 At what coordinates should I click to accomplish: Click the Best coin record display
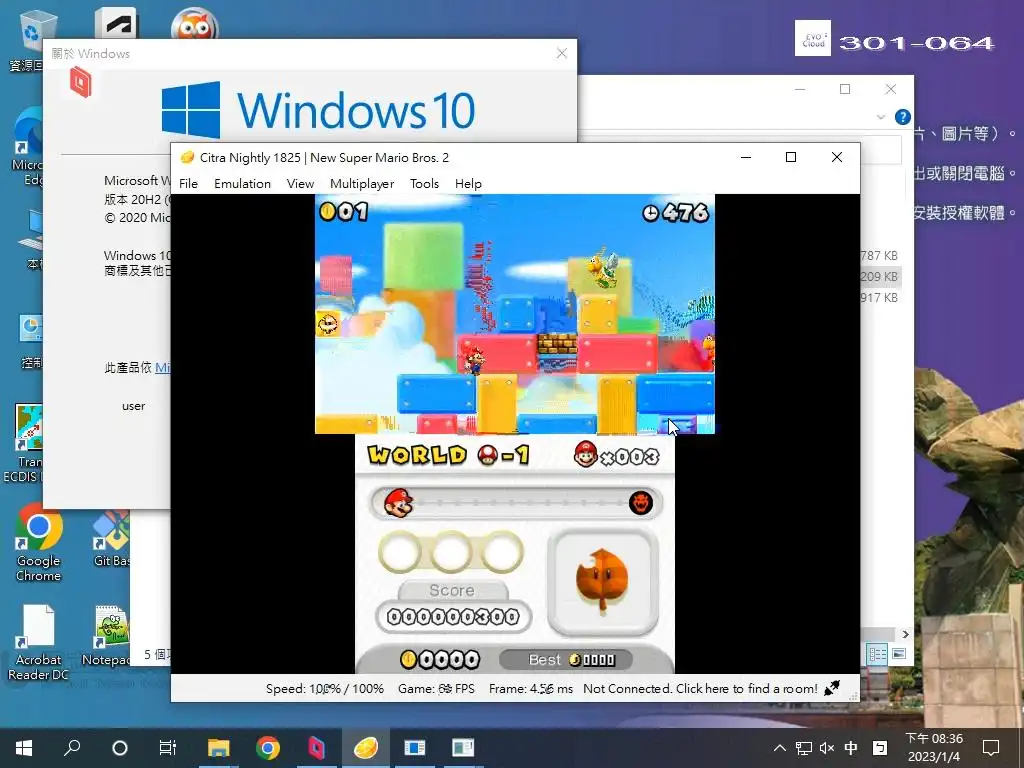click(566, 660)
